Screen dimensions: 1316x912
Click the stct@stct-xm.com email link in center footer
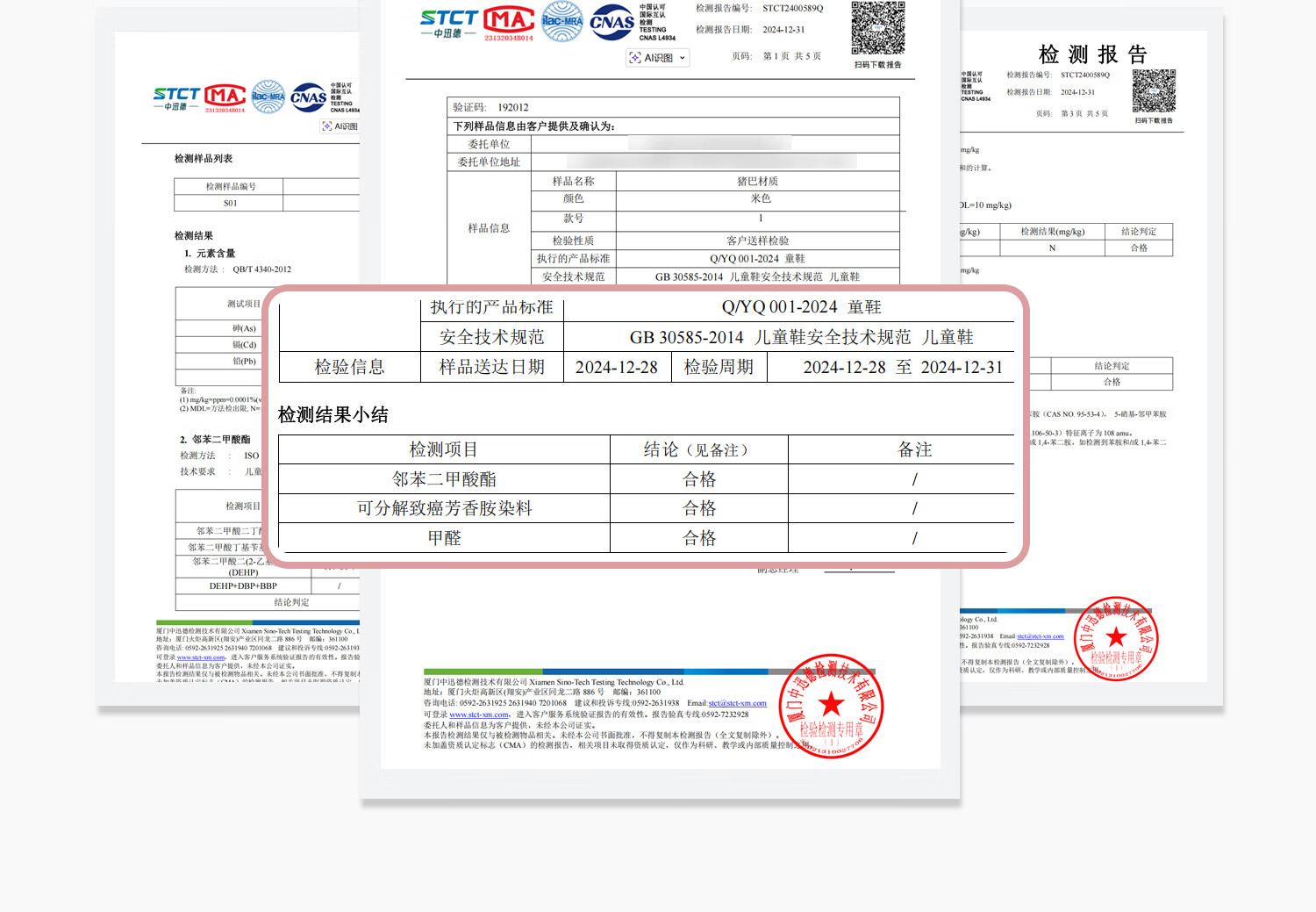click(737, 703)
